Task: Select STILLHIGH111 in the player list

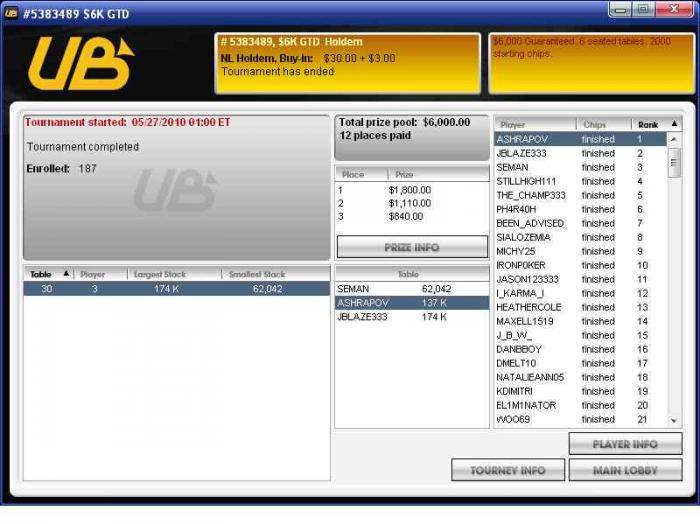Action: point(580,181)
